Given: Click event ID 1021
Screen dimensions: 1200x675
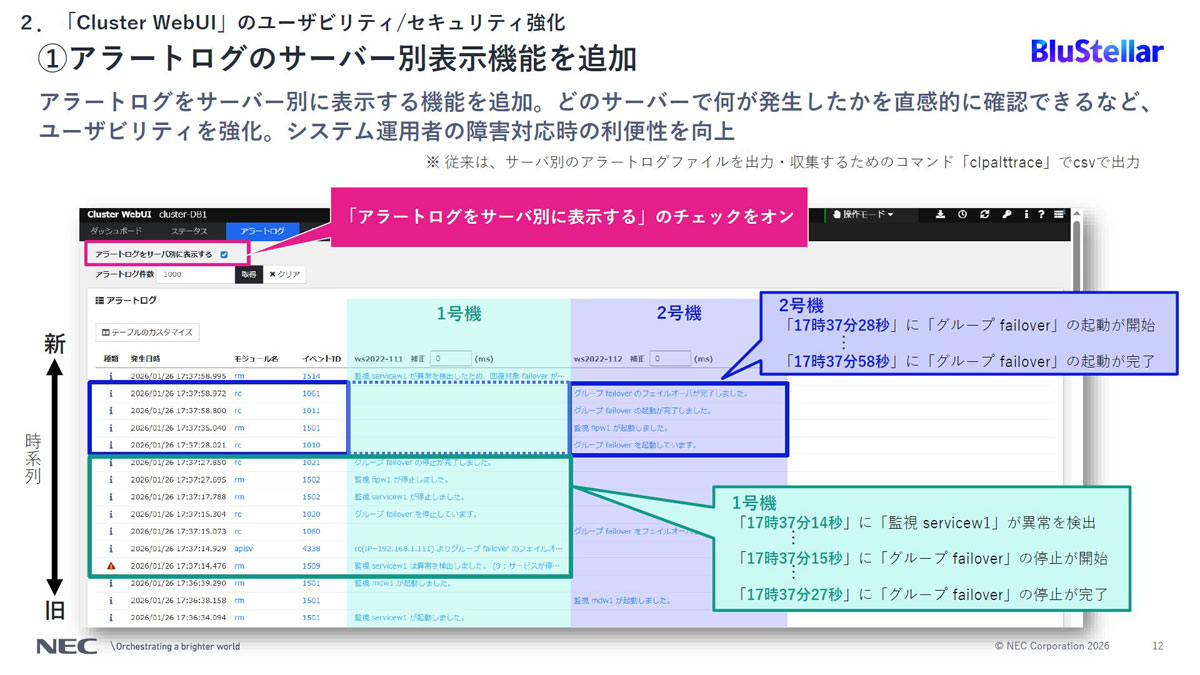Looking at the screenshot, I should tap(311, 462).
